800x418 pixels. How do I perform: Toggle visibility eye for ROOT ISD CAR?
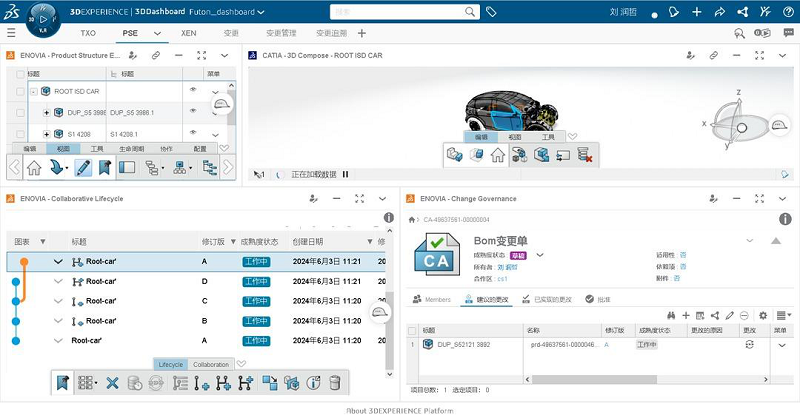click(x=194, y=91)
